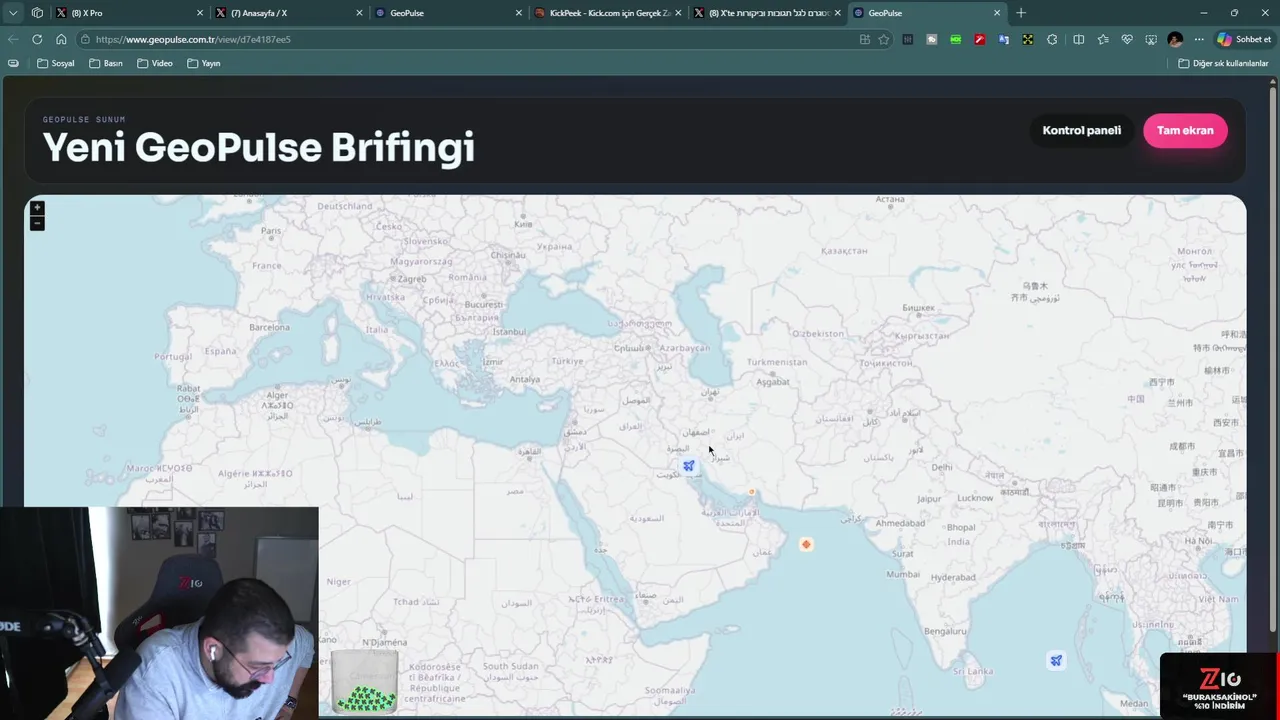The image size is (1280, 720).
Task: Open the browser settings and more menu
Action: pos(1199,39)
